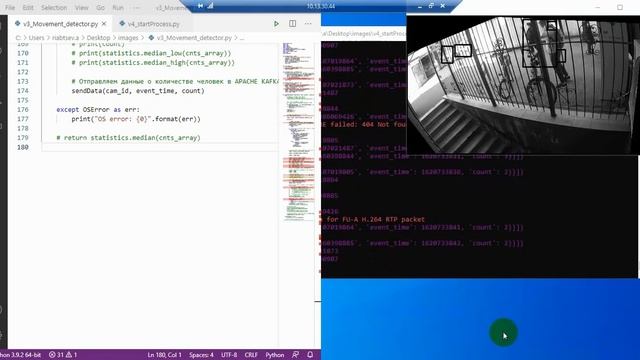Click the except OSError as err line
Viewport: 640px width, 360px height.
tap(98, 110)
